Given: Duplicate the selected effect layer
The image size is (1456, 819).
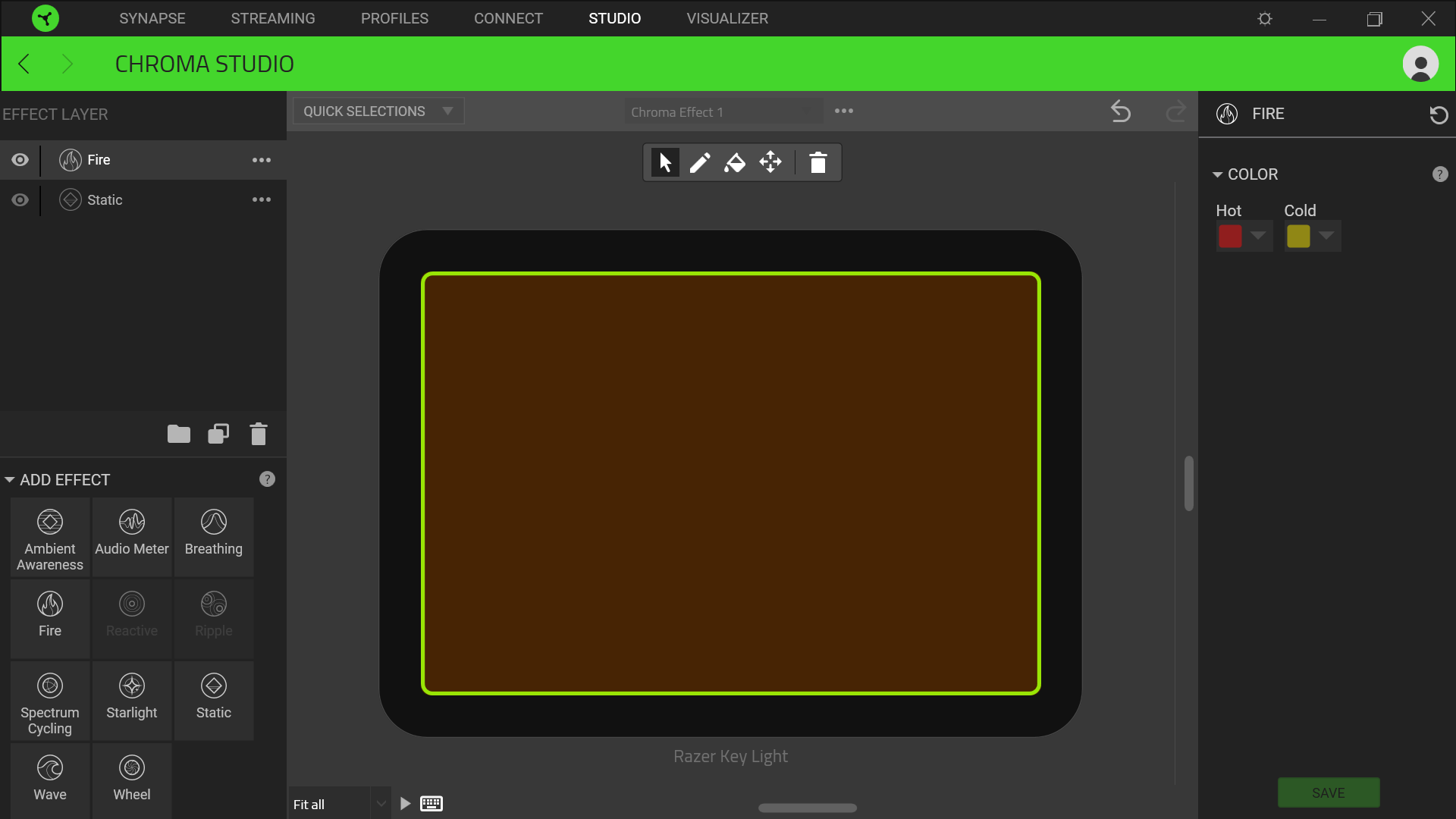Looking at the screenshot, I should pos(218,434).
